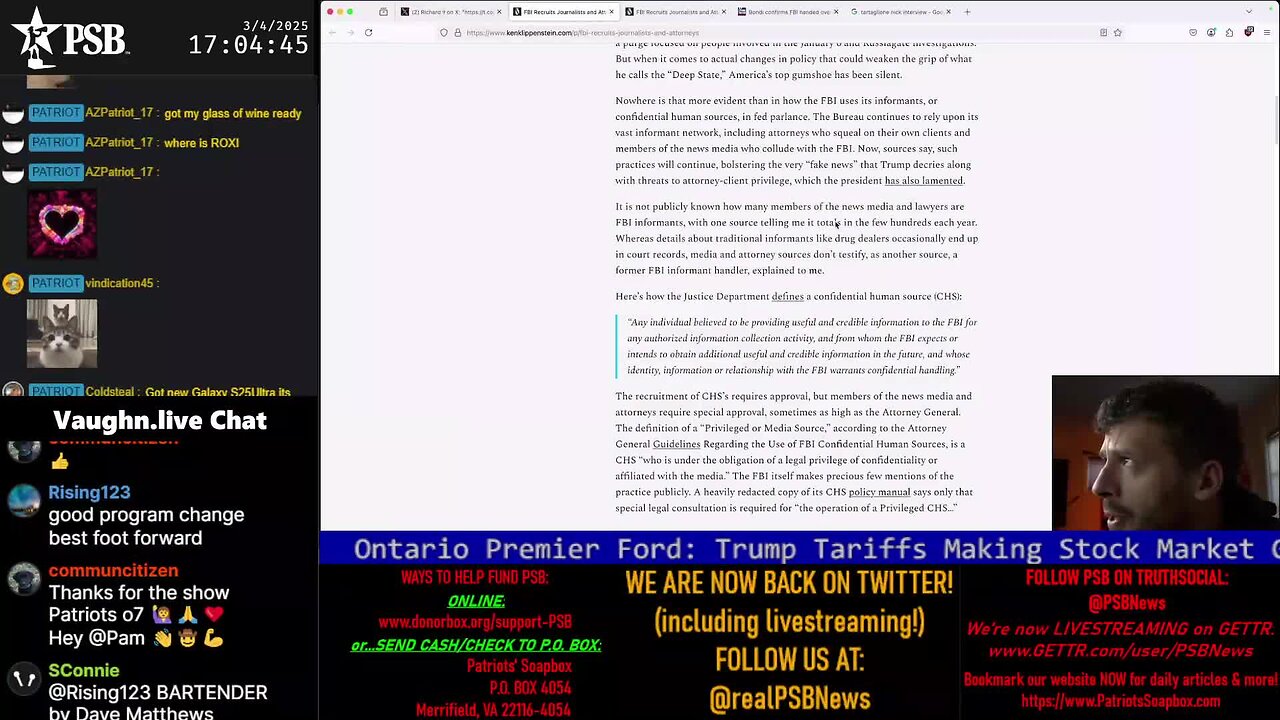Screen dimensions: 1280x720
Task: Click the browser back arrow
Action: (x=333, y=32)
